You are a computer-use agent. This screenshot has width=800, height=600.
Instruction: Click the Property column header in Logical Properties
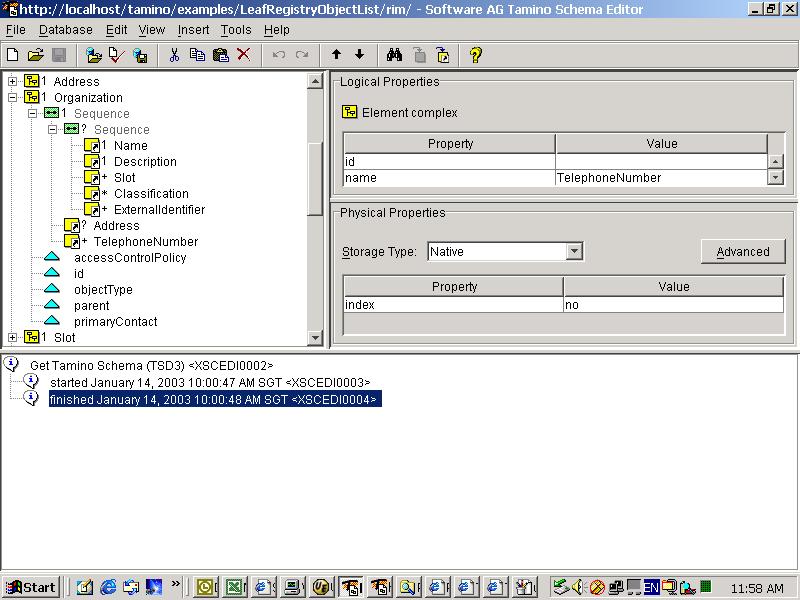pos(450,143)
